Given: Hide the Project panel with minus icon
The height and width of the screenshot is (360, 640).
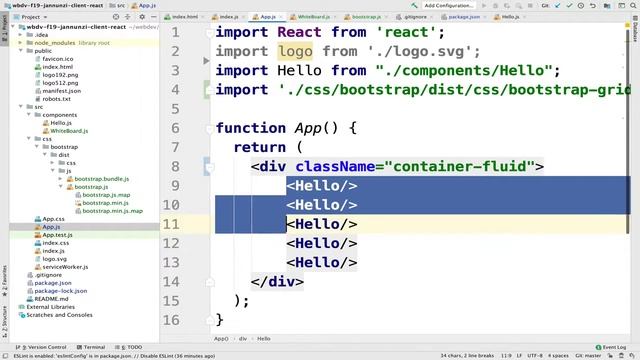Looking at the screenshot, I should tap(153, 17).
